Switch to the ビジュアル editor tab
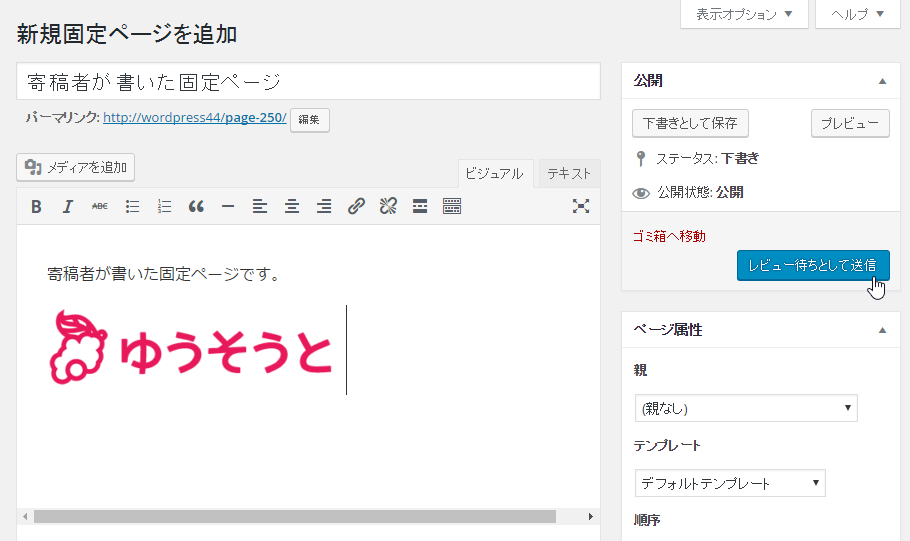The width and height of the screenshot is (910, 541). 494,173
